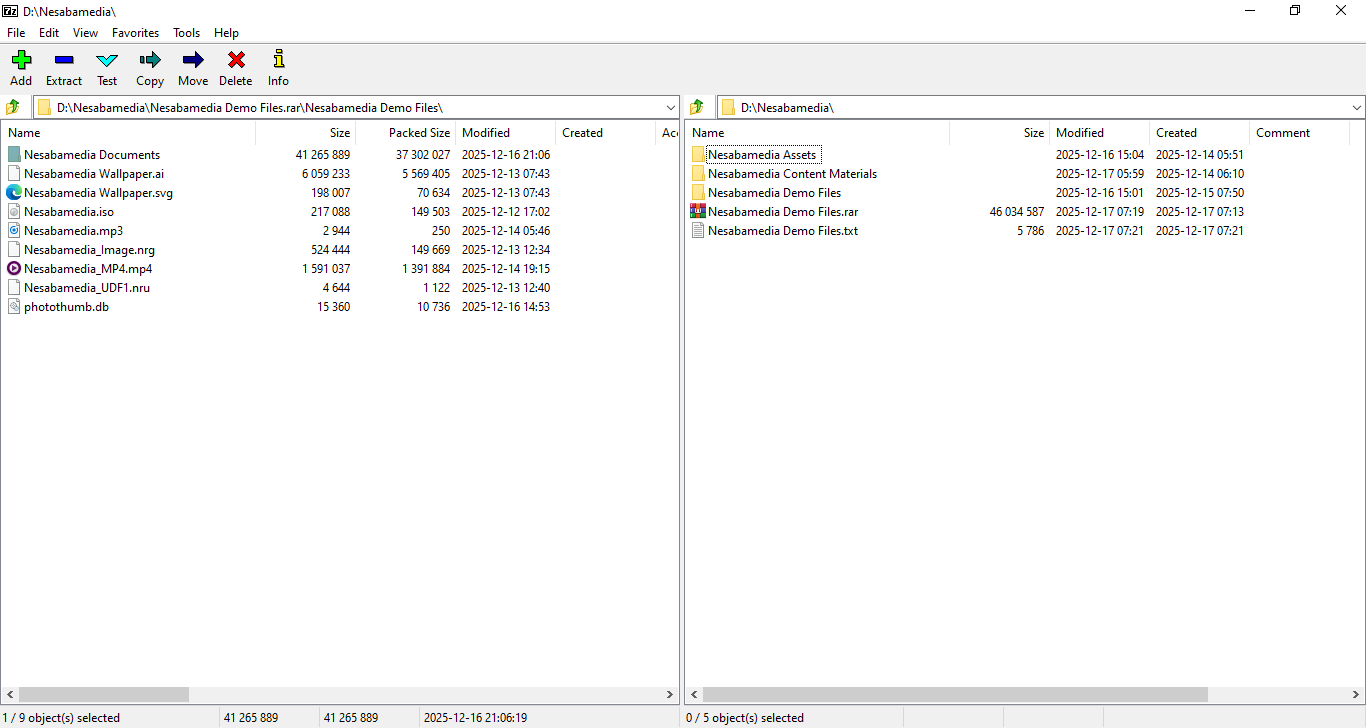This screenshot has height=728, width=1366.
Task: Sort left panel by Packed Size column
Action: tap(418, 133)
